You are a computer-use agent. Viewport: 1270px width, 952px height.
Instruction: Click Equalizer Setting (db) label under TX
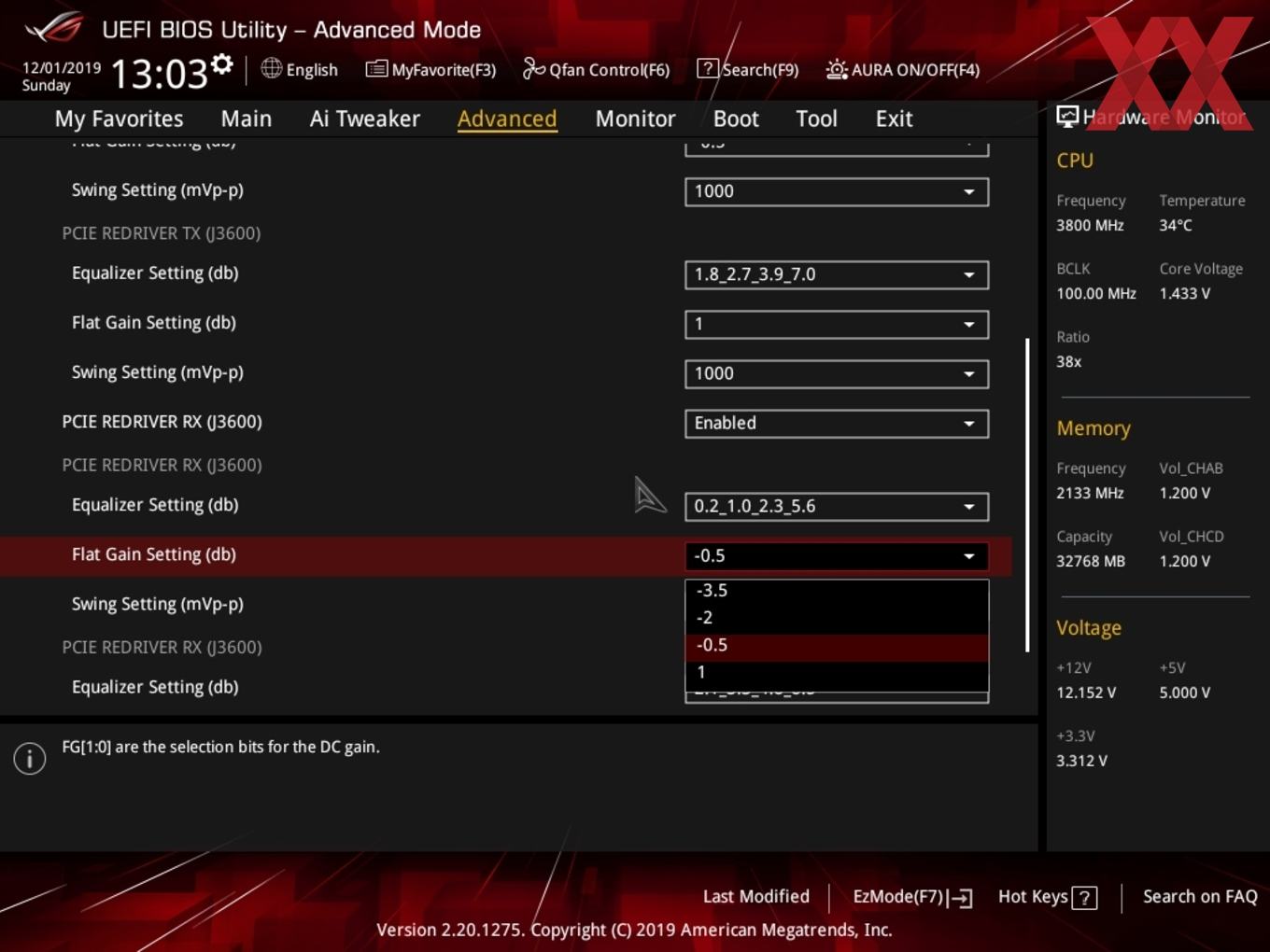tap(155, 273)
